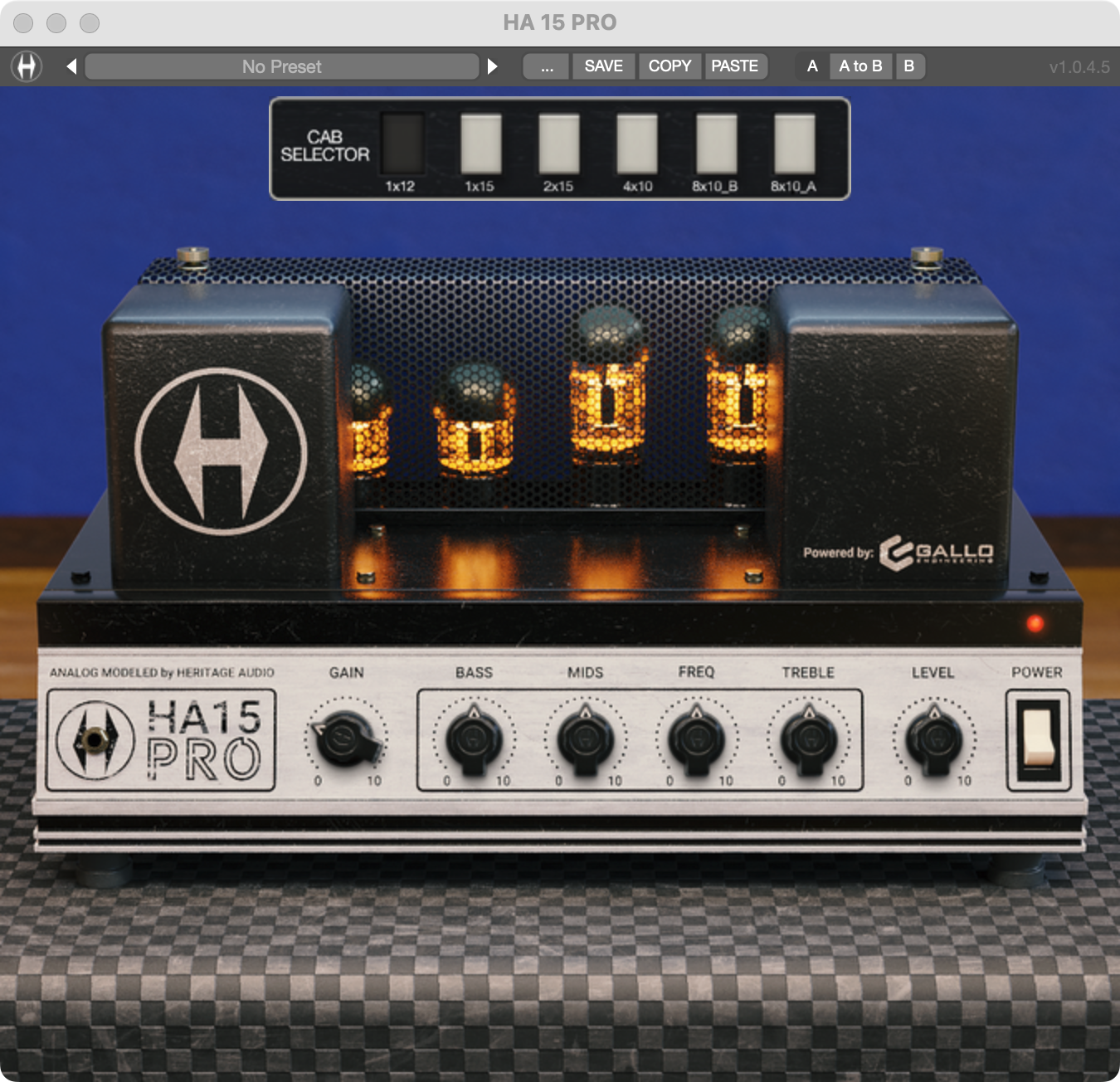Select the 4x10 cabinet switch
The image size is (1120, 1082).
click(x=637, y=144)
